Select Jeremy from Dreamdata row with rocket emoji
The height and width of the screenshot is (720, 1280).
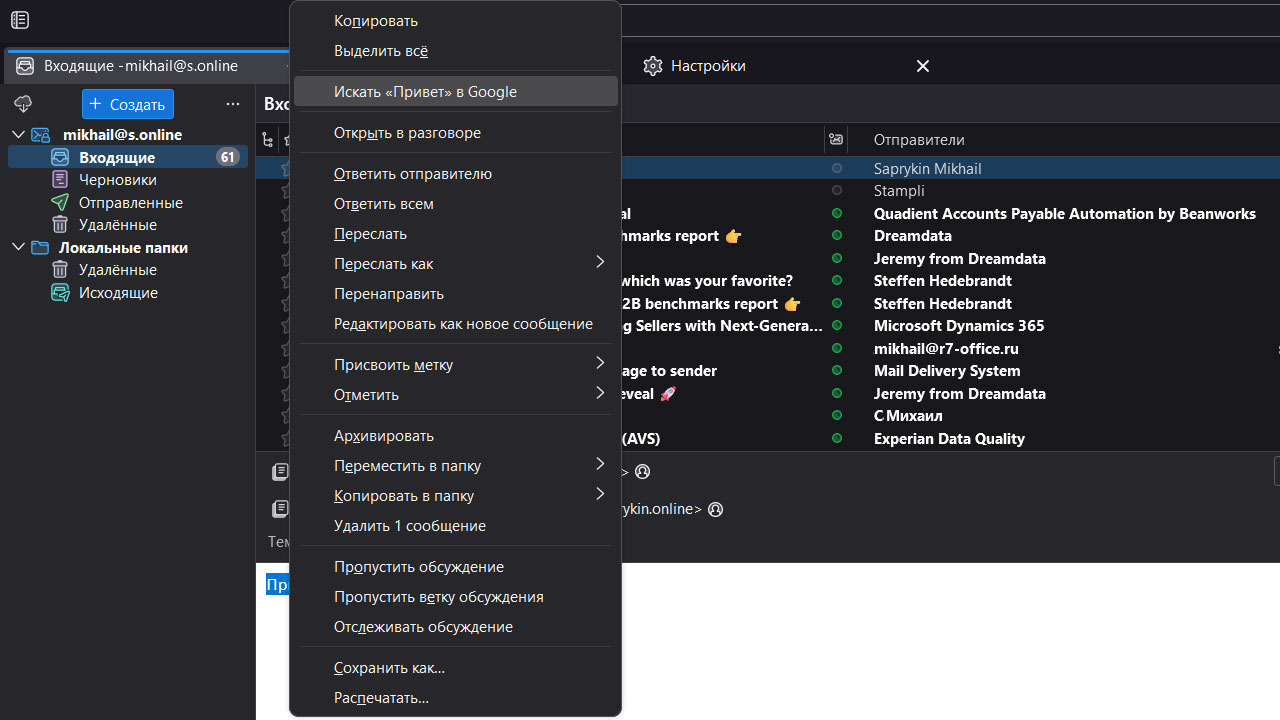(x=768, y=394)
